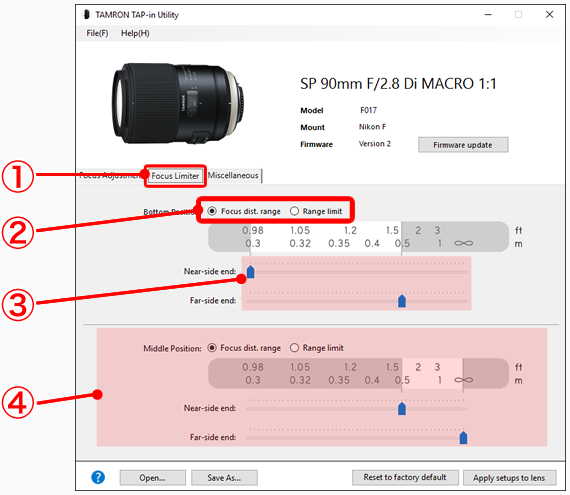Click the lens product image
The width and height of the screenshot is (570, 495).
coord(178,103)
